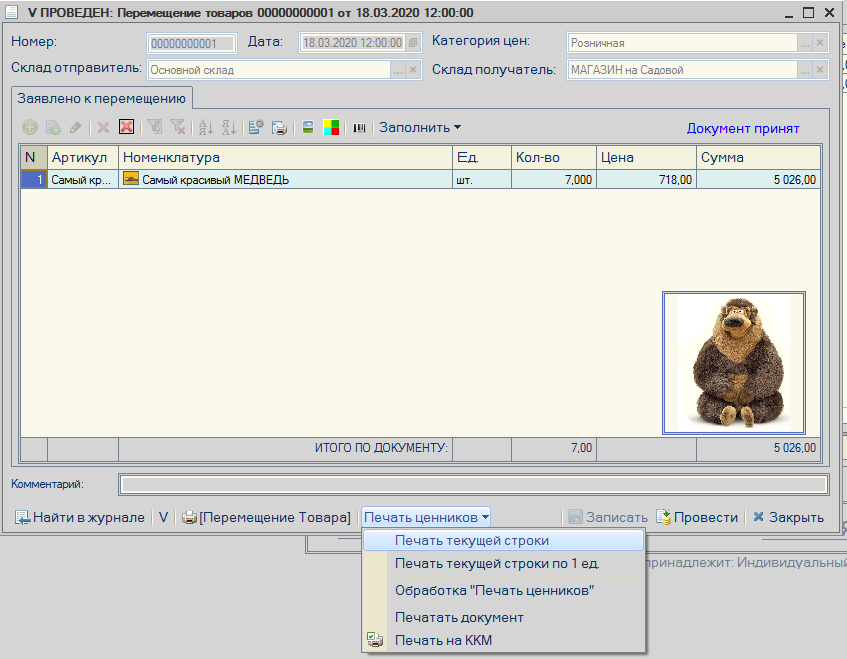The width and height of the screenshot is (847, 659).
Task: Click the Дата input field
Action: (352, 43)
